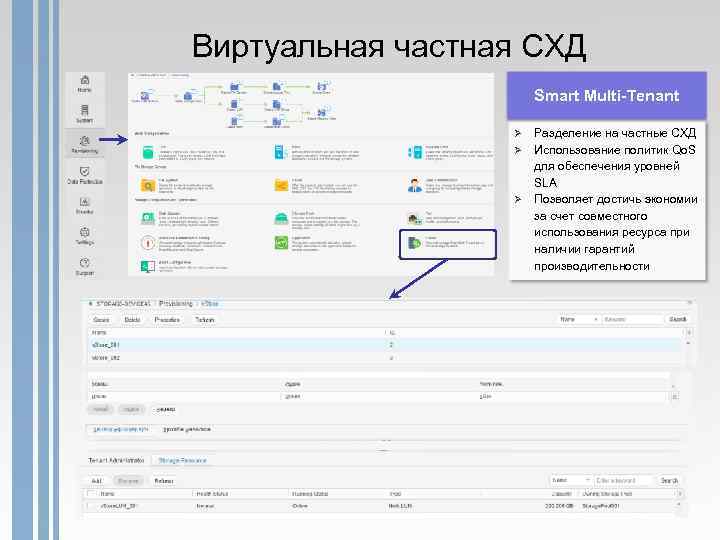
Task: Open Data Protection in the sidebar
Action: (x=84, y=175)
